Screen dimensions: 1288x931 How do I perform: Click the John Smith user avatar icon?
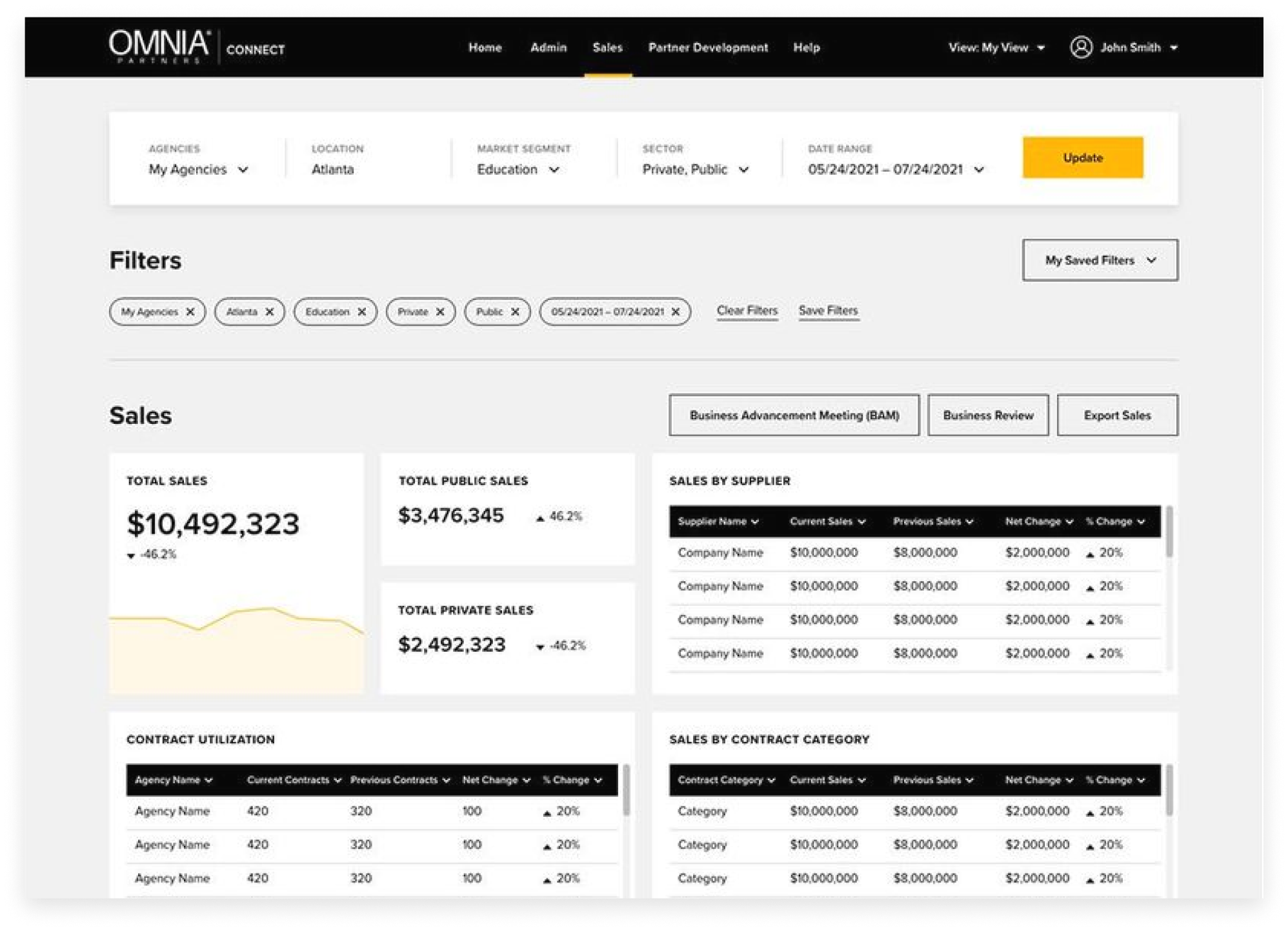click(1081, 47)
